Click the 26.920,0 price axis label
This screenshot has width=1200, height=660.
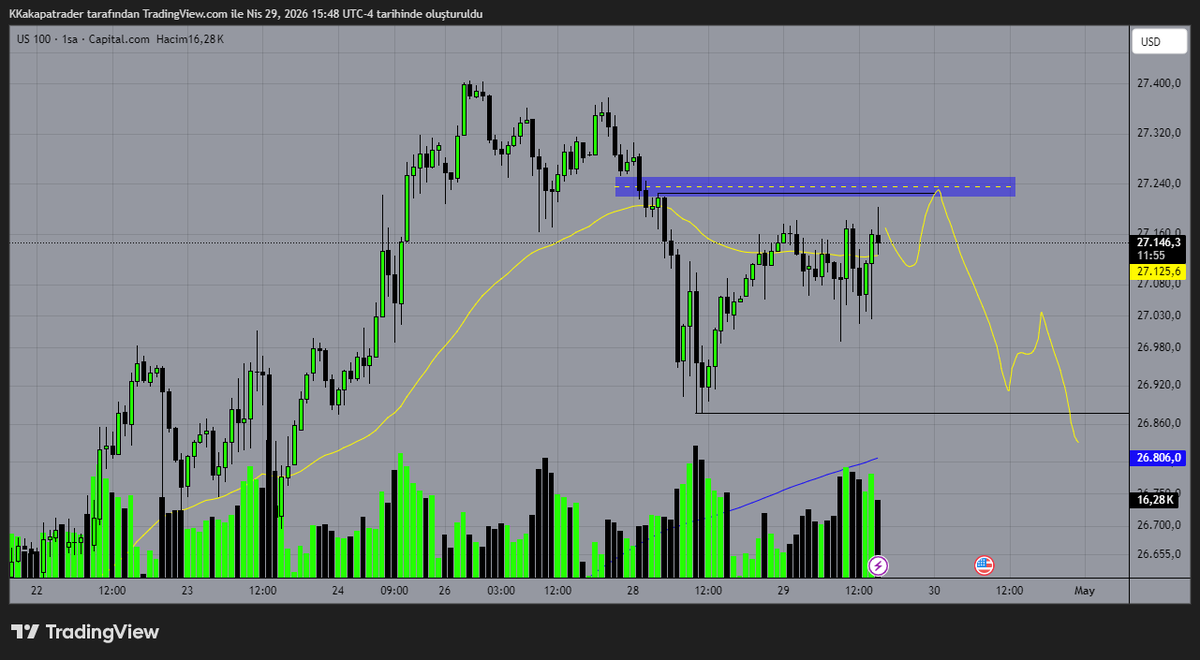click(x=1159, y=385)
